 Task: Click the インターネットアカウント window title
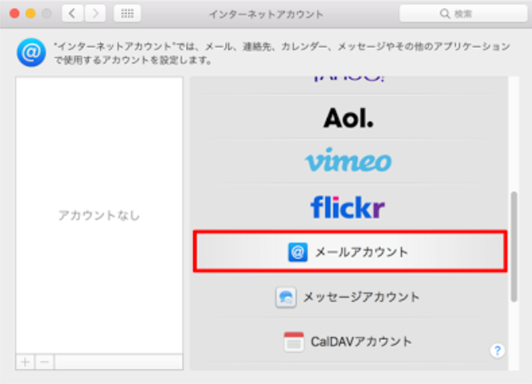pos(266,14)
